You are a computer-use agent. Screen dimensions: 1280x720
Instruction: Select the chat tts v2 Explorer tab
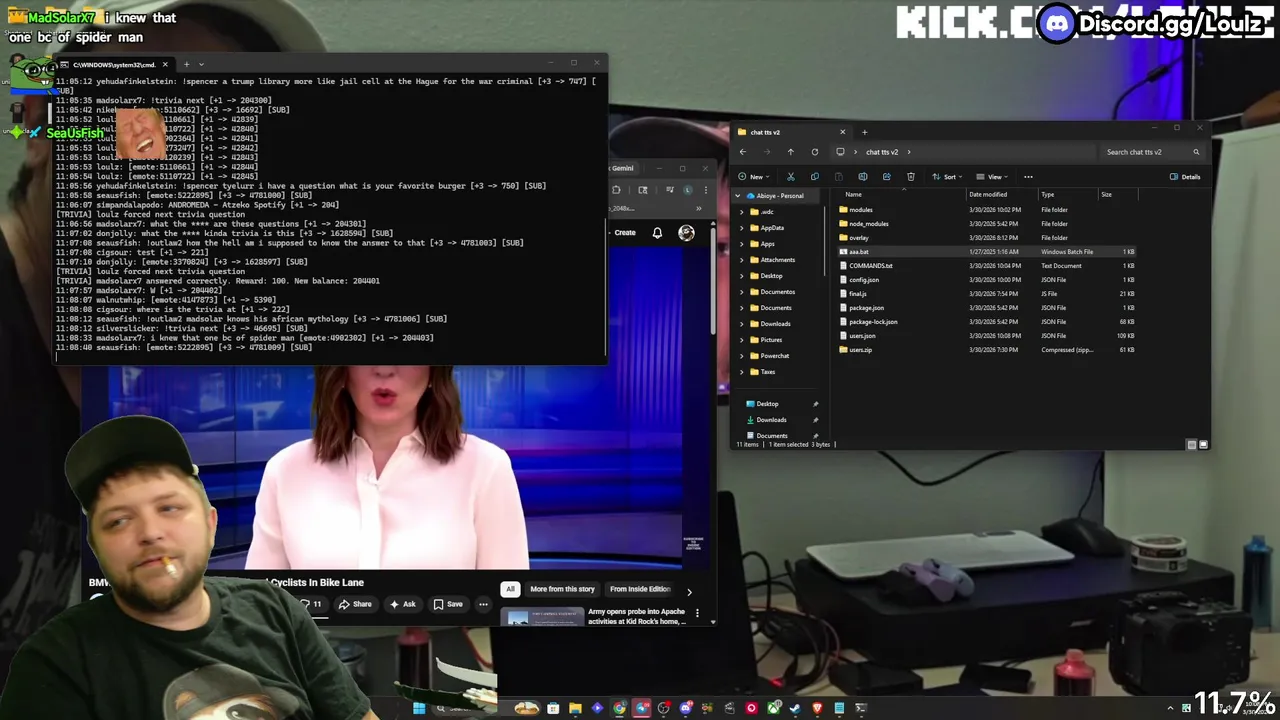tap(790, 132)
